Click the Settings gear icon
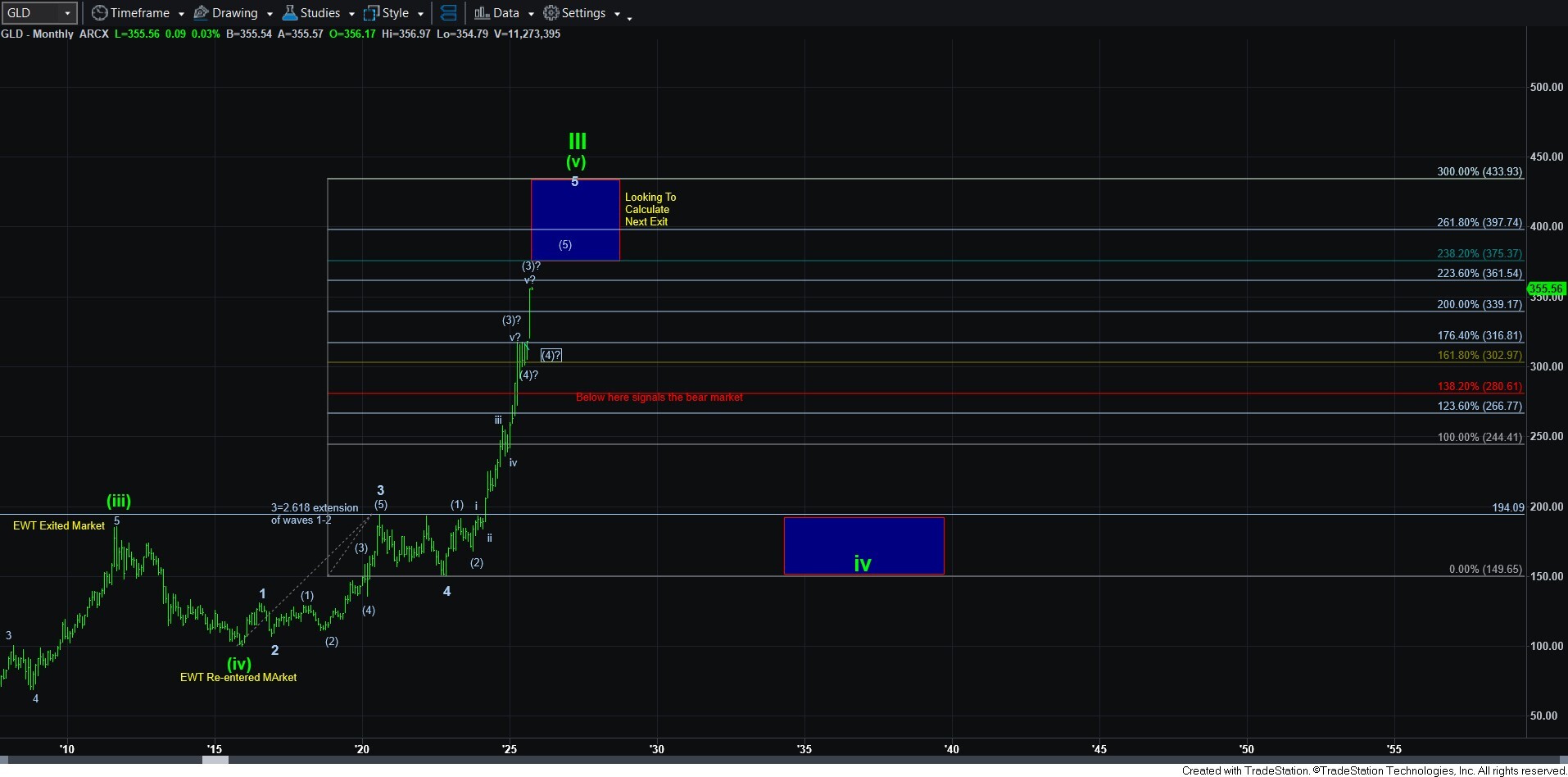Viewport: 1568px width, 777px height. pos(551,13)
